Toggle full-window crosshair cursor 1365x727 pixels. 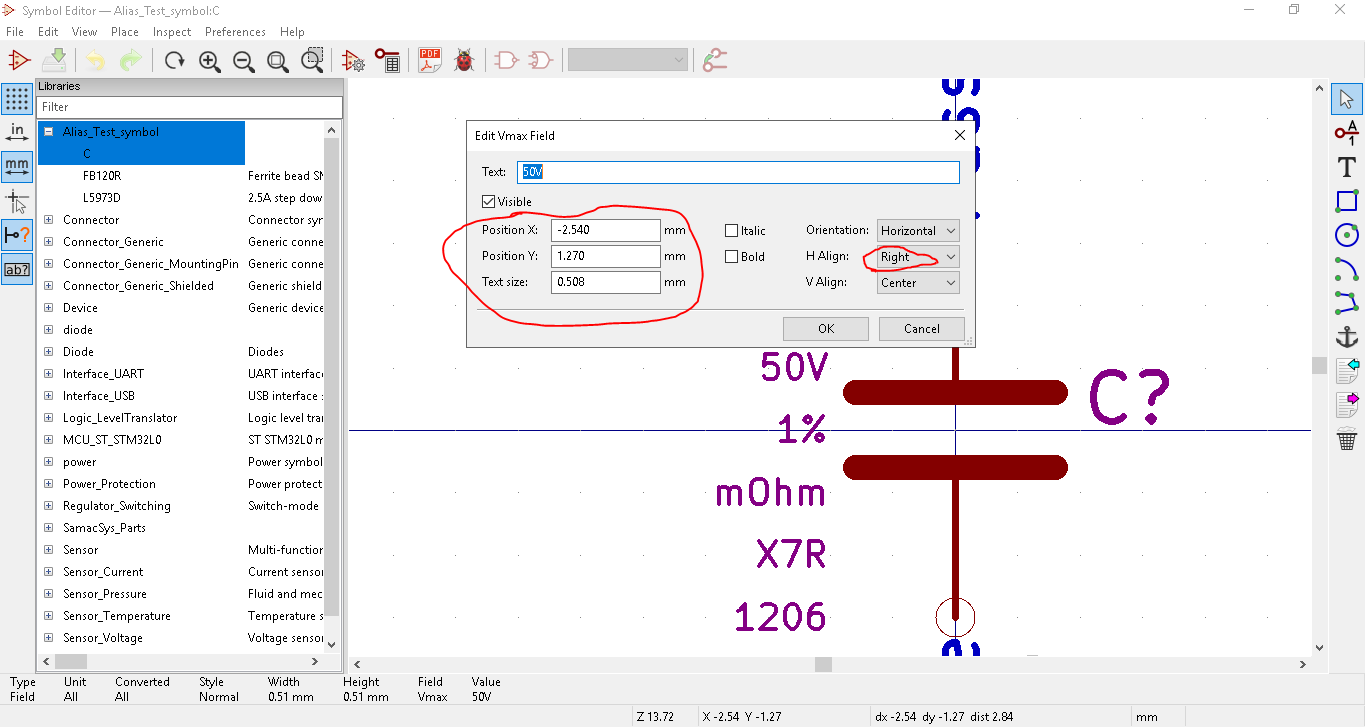(x=17, y=201)
